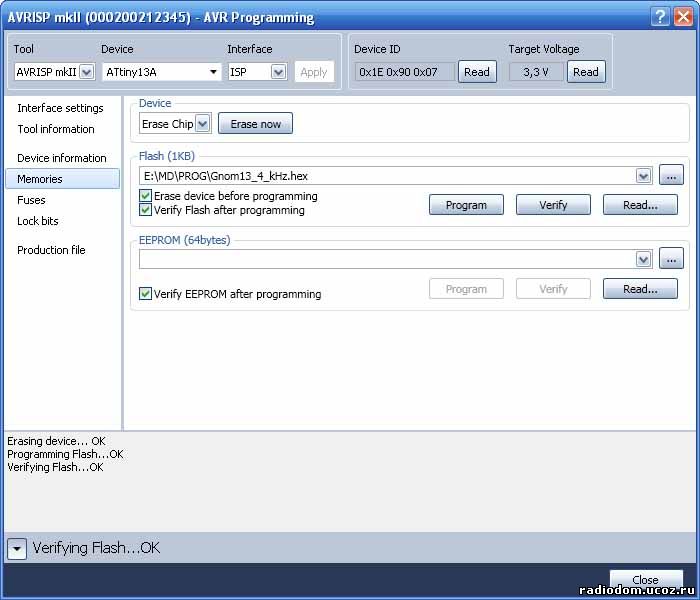This screenshot has height=600, width=700.
Task: Click the 3,3 V voltage field
Action: [x=536, y=72]
